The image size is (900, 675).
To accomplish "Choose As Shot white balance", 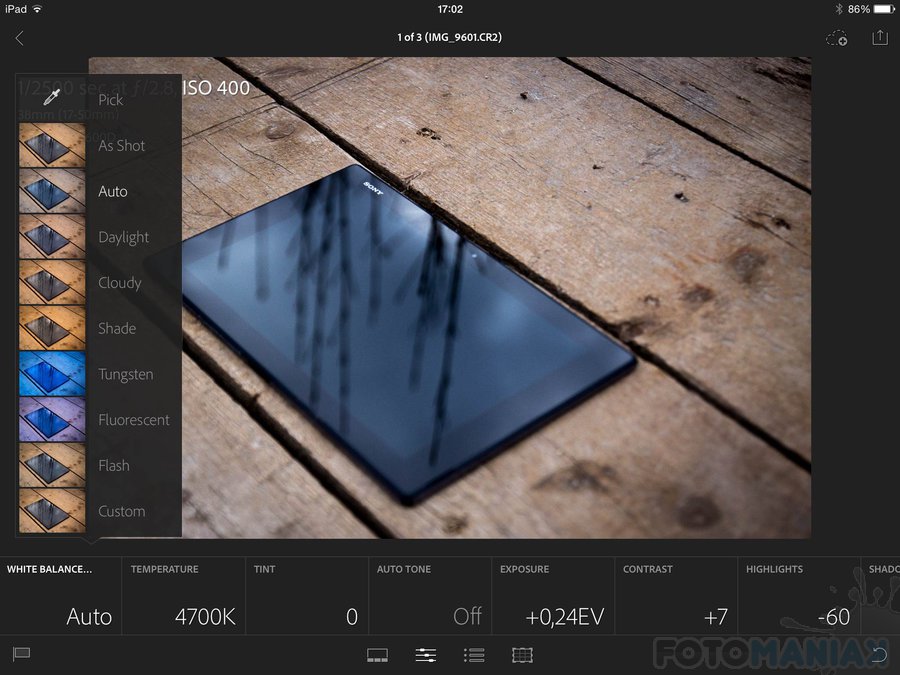I will click(122, 146).
